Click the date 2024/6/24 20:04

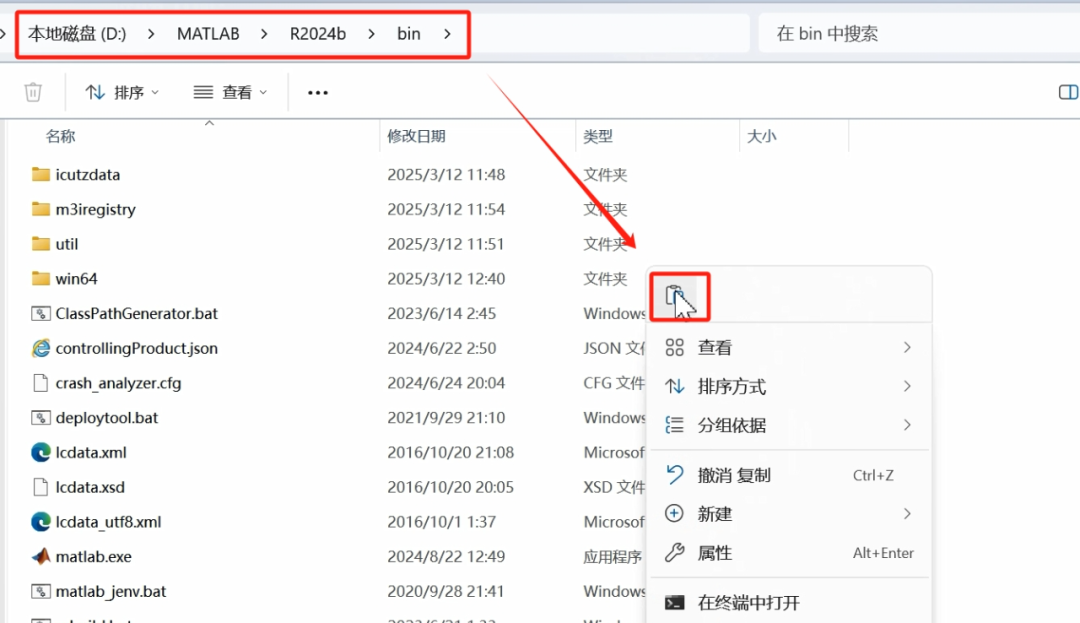(x=446, y=383)
